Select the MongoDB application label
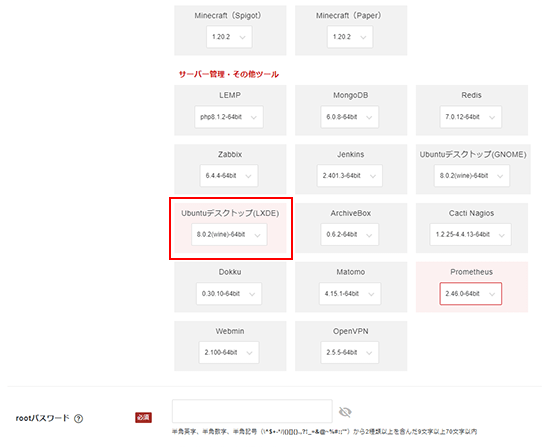The height and width of the screenshot is (447, 550). [351, 95]
